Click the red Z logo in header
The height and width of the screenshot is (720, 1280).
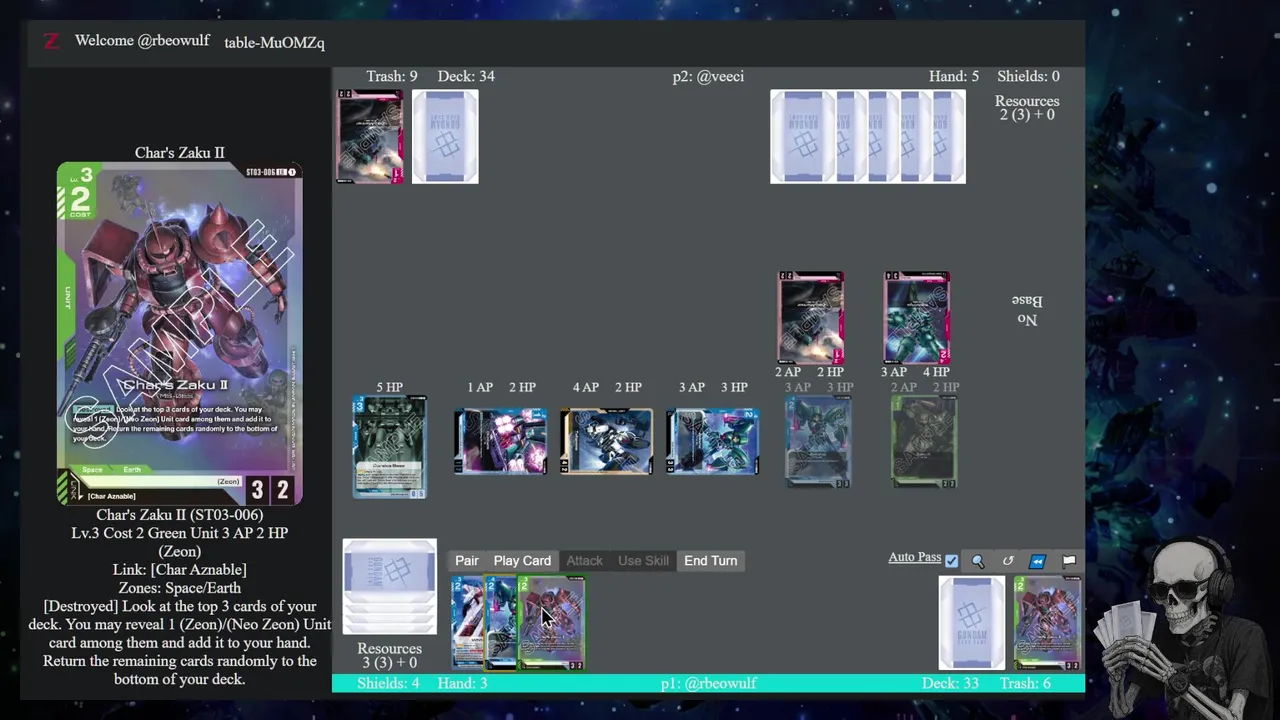(51, 41)
